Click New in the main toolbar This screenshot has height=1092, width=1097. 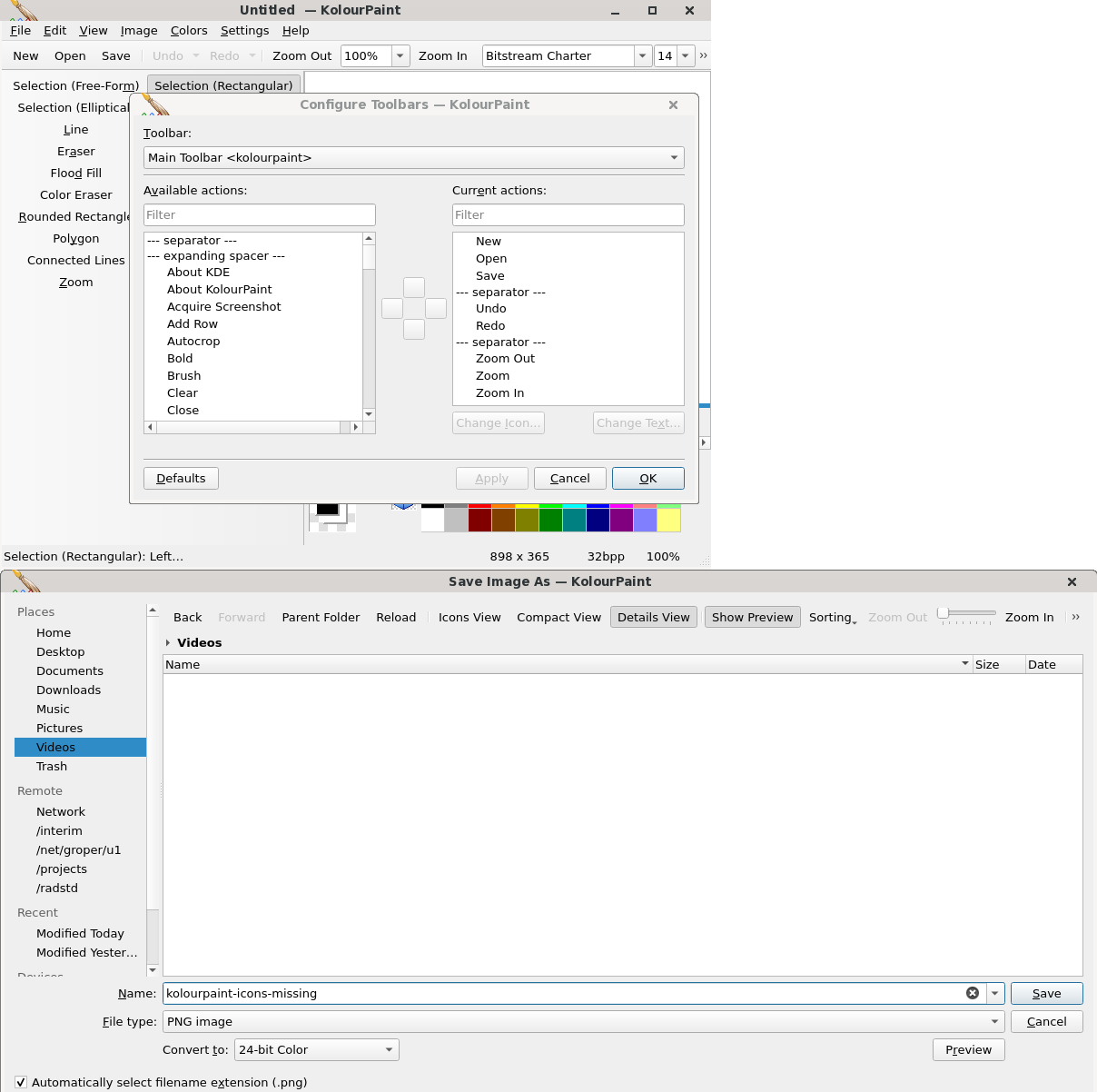(25, 55)
